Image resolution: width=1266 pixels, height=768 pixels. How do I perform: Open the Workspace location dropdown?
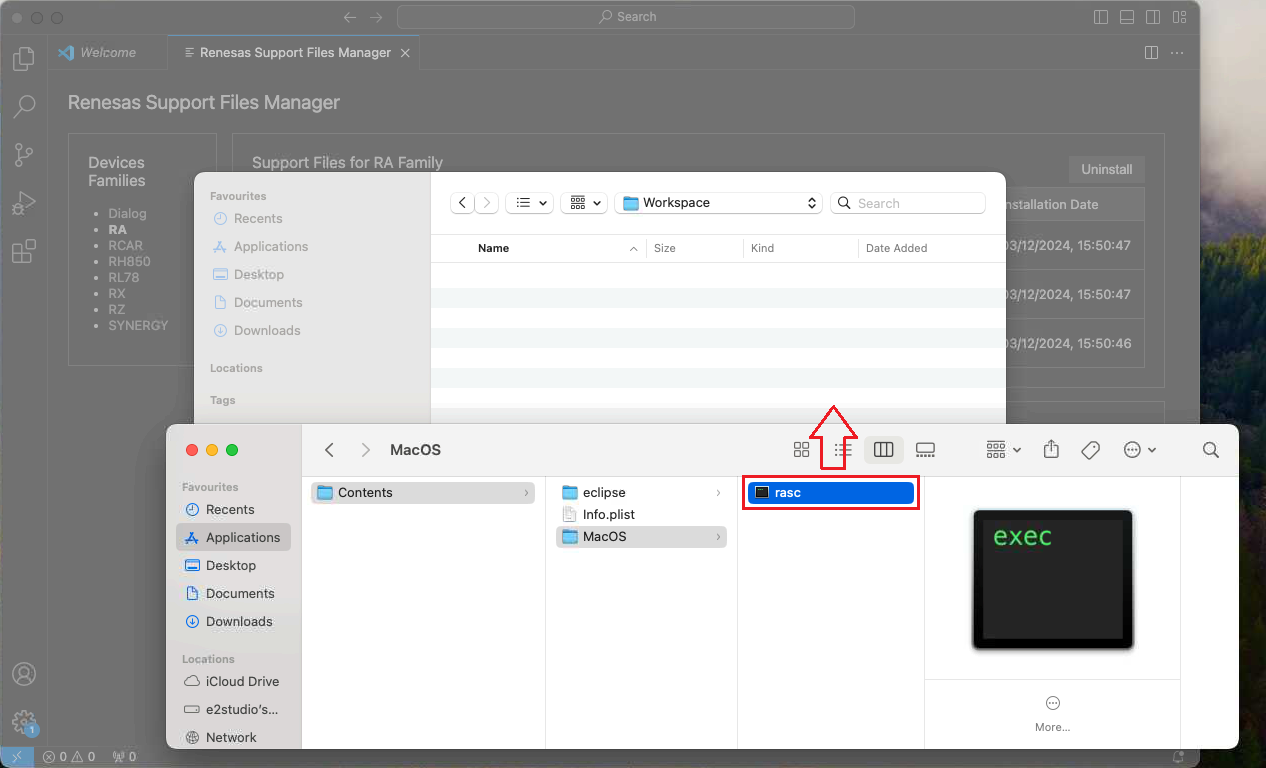coord(719,203)
